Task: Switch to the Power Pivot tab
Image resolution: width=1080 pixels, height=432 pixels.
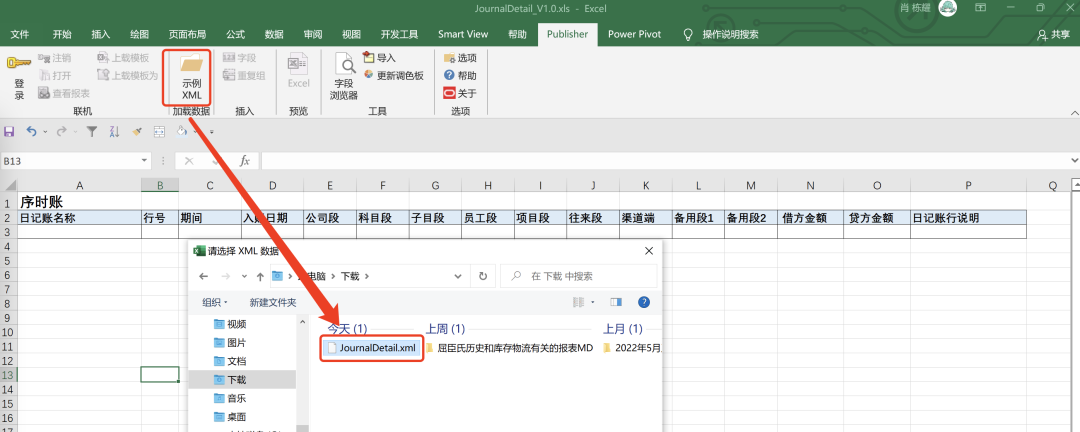Action: click(x=634, y=34)
